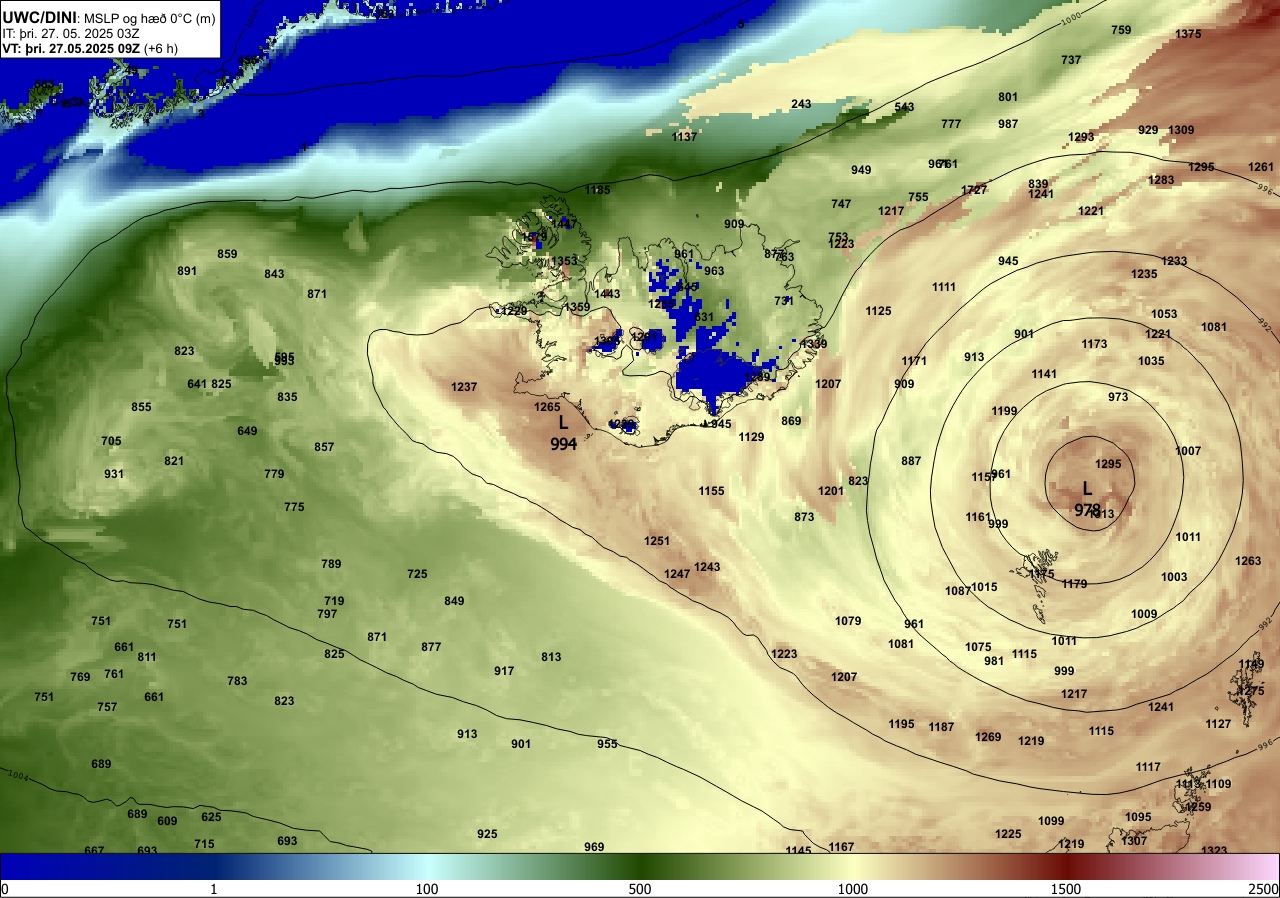Screen dimensions: 1280x898
Task: Click the height value 1141
Action: pos(1044,374)
